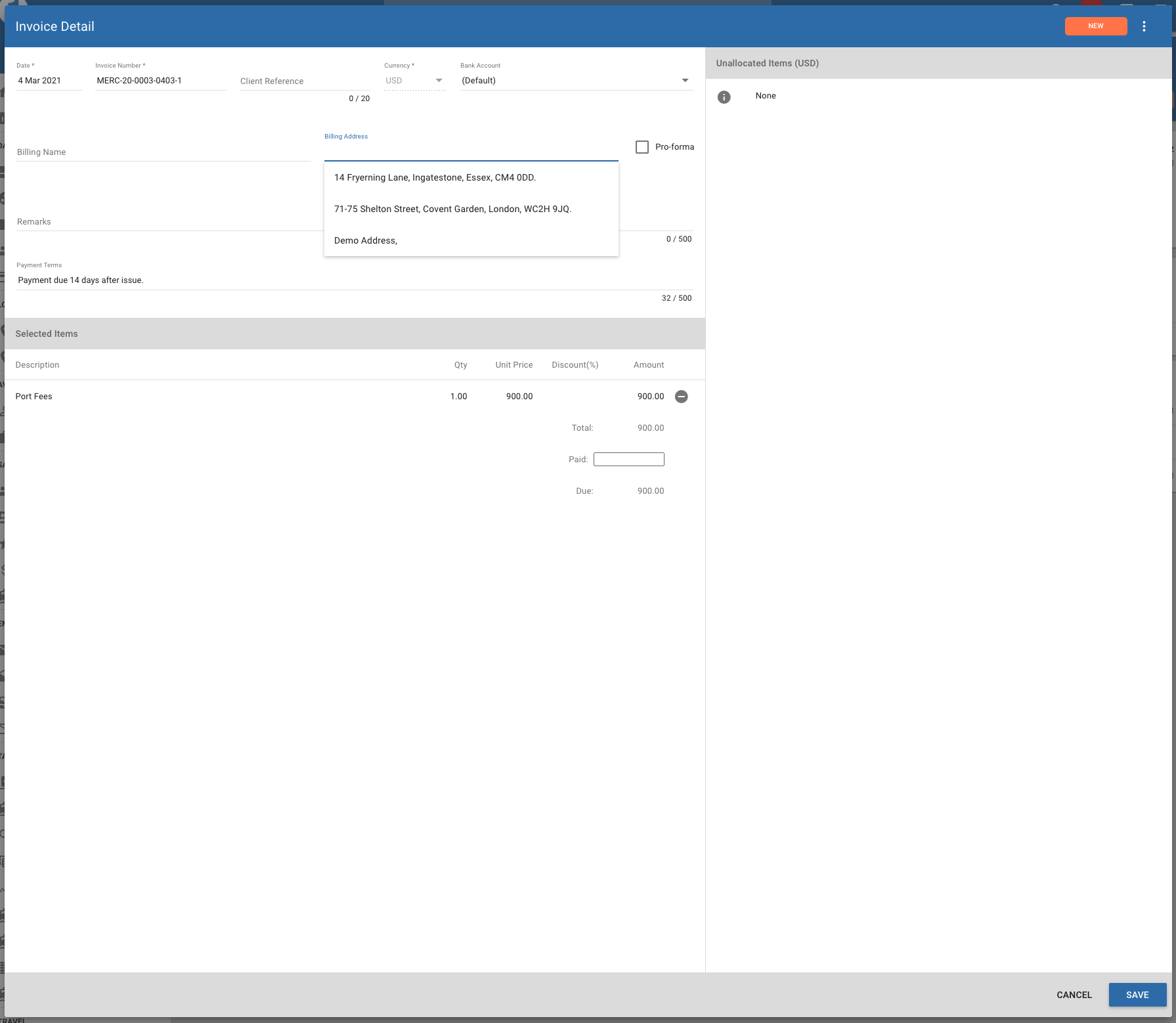Click the None text in unallocated items
Viewport: 1176px width, 1023px height.
tap(766, 96)
